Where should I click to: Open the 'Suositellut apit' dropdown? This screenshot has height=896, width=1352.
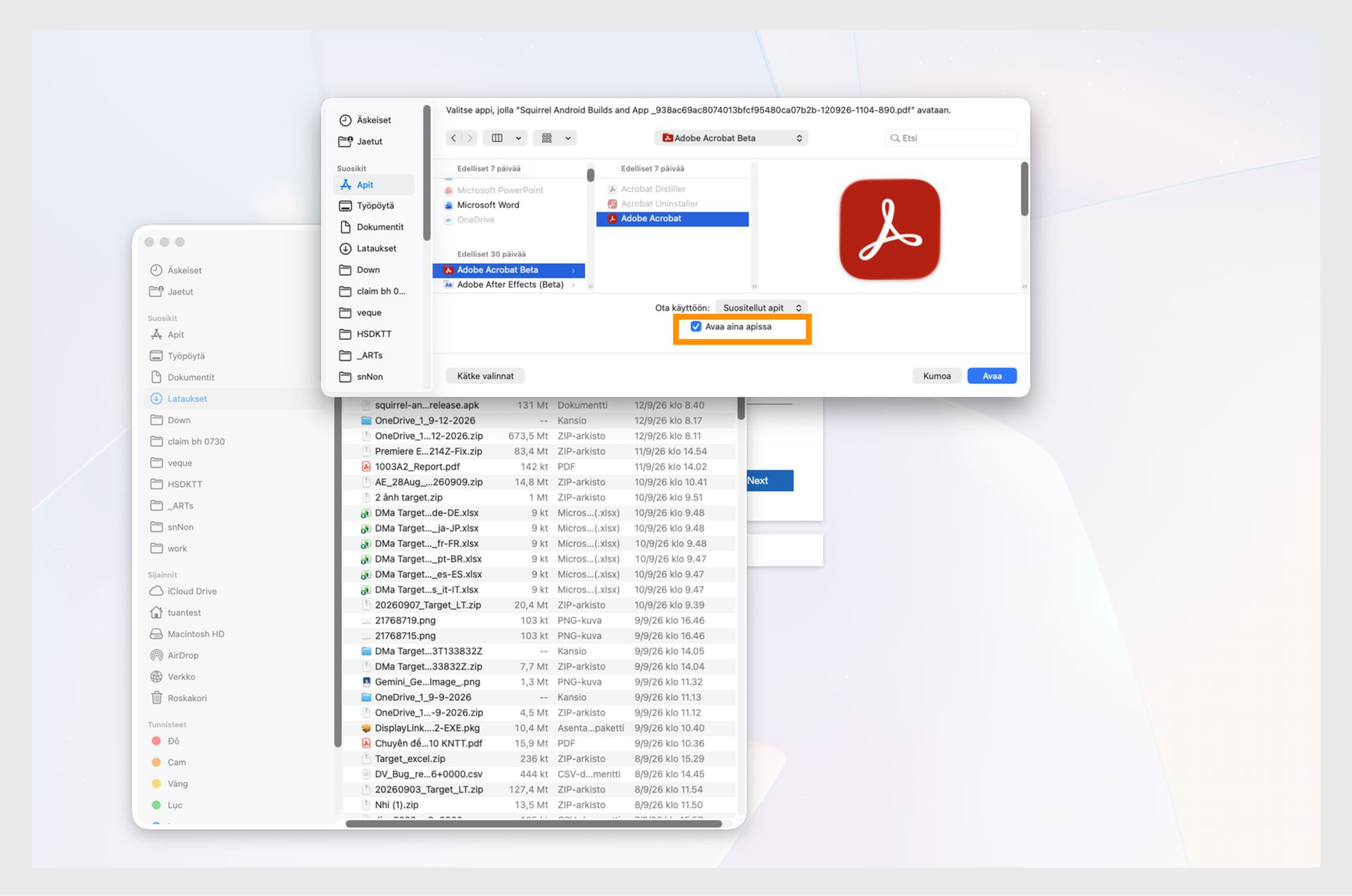(x=762, y=308)
